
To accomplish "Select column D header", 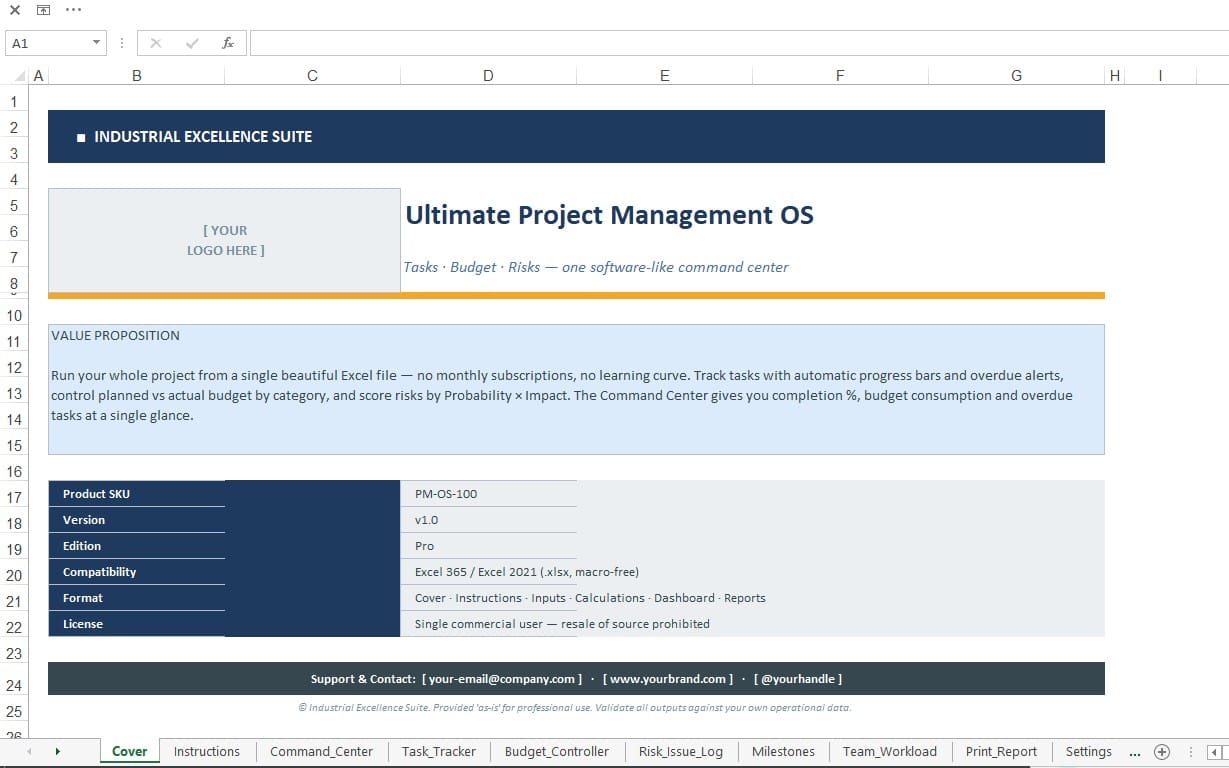I will 488,76.
